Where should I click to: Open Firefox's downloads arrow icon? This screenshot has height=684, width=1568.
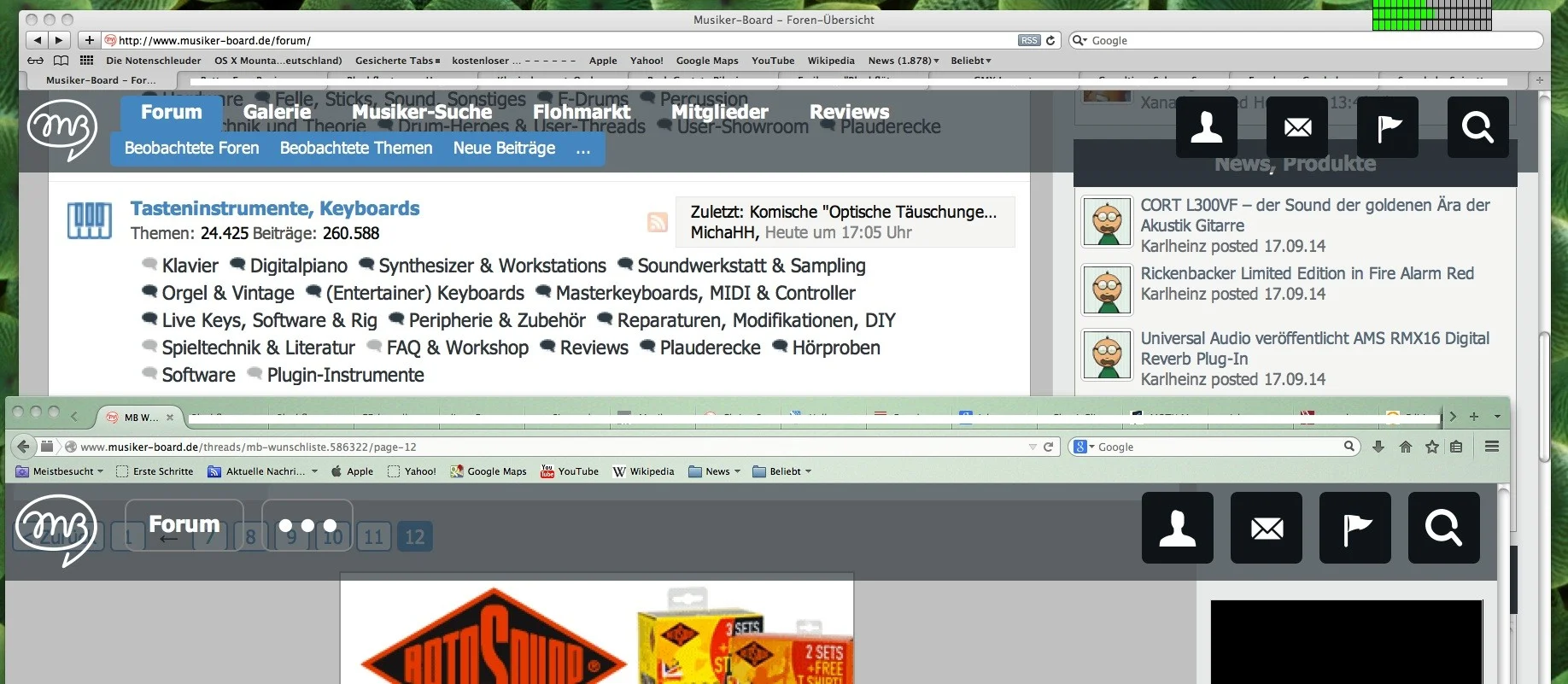1378,447
